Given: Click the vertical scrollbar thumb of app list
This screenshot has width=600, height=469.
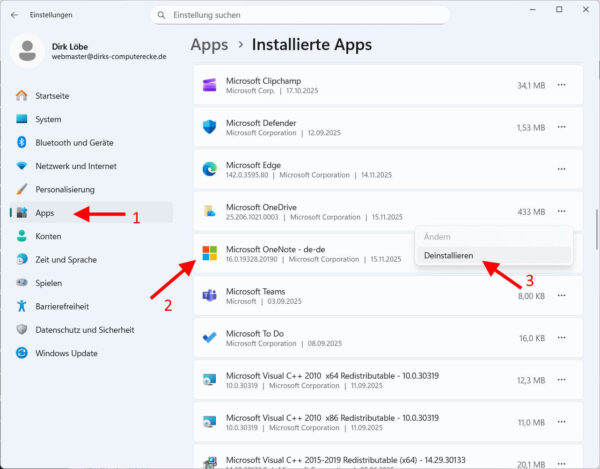Looking at the screenshot, I should pyautogui.click(x=597, y=230).
